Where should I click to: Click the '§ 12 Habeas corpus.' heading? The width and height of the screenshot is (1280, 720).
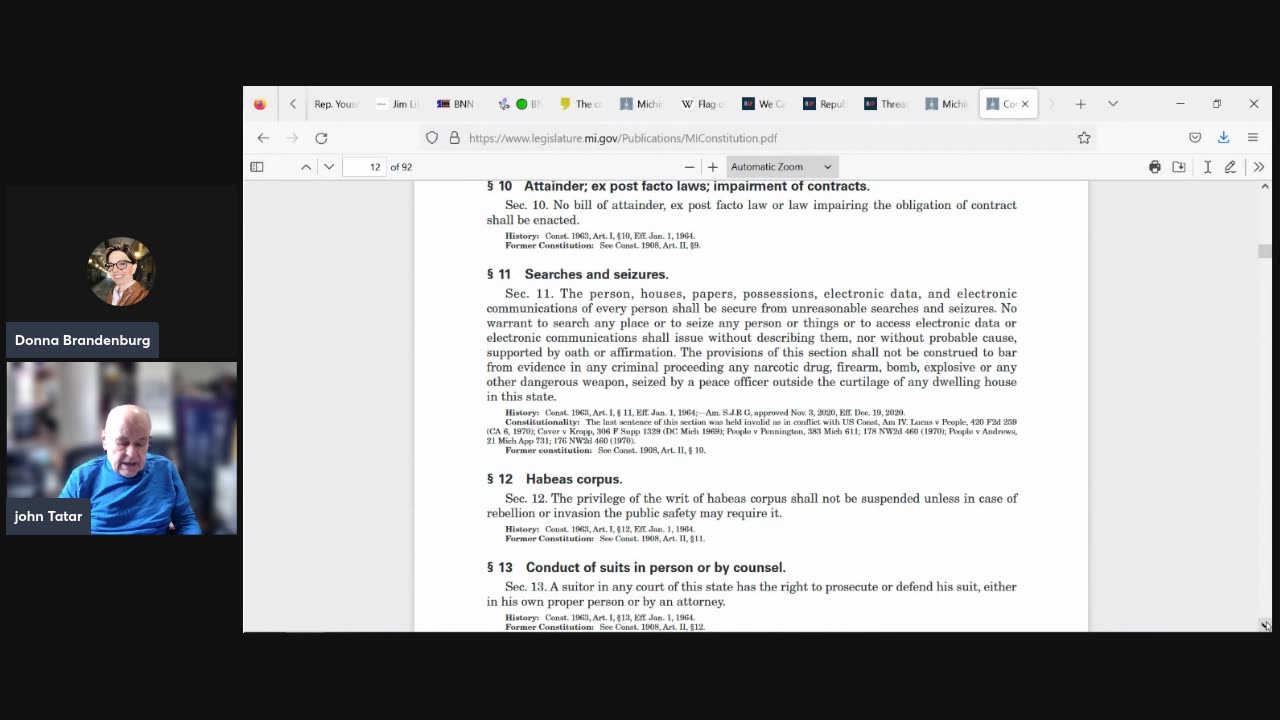coord(554,479)
